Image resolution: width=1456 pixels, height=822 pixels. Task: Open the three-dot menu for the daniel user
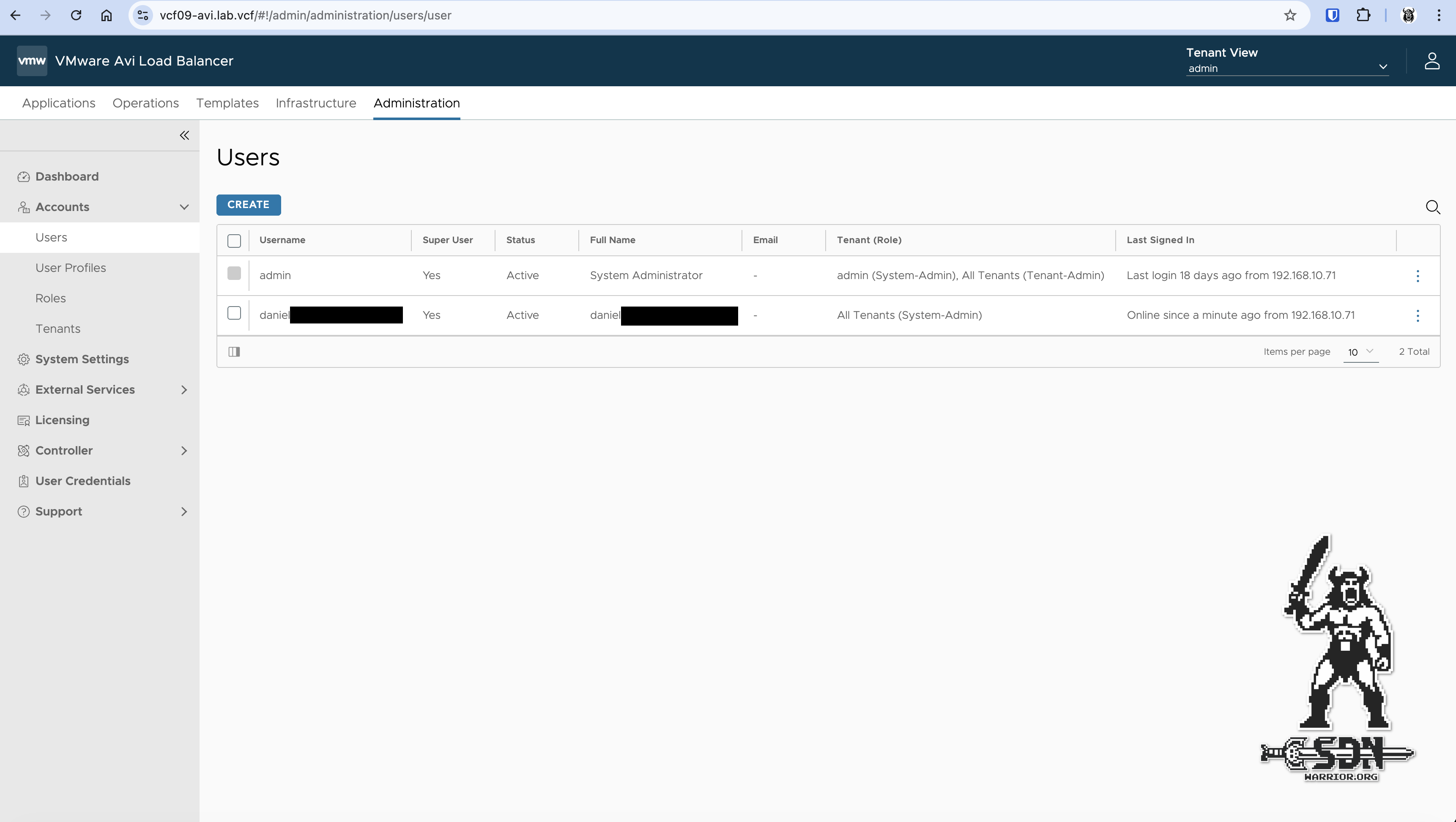pyautogui.click(x=1417, y=315)
